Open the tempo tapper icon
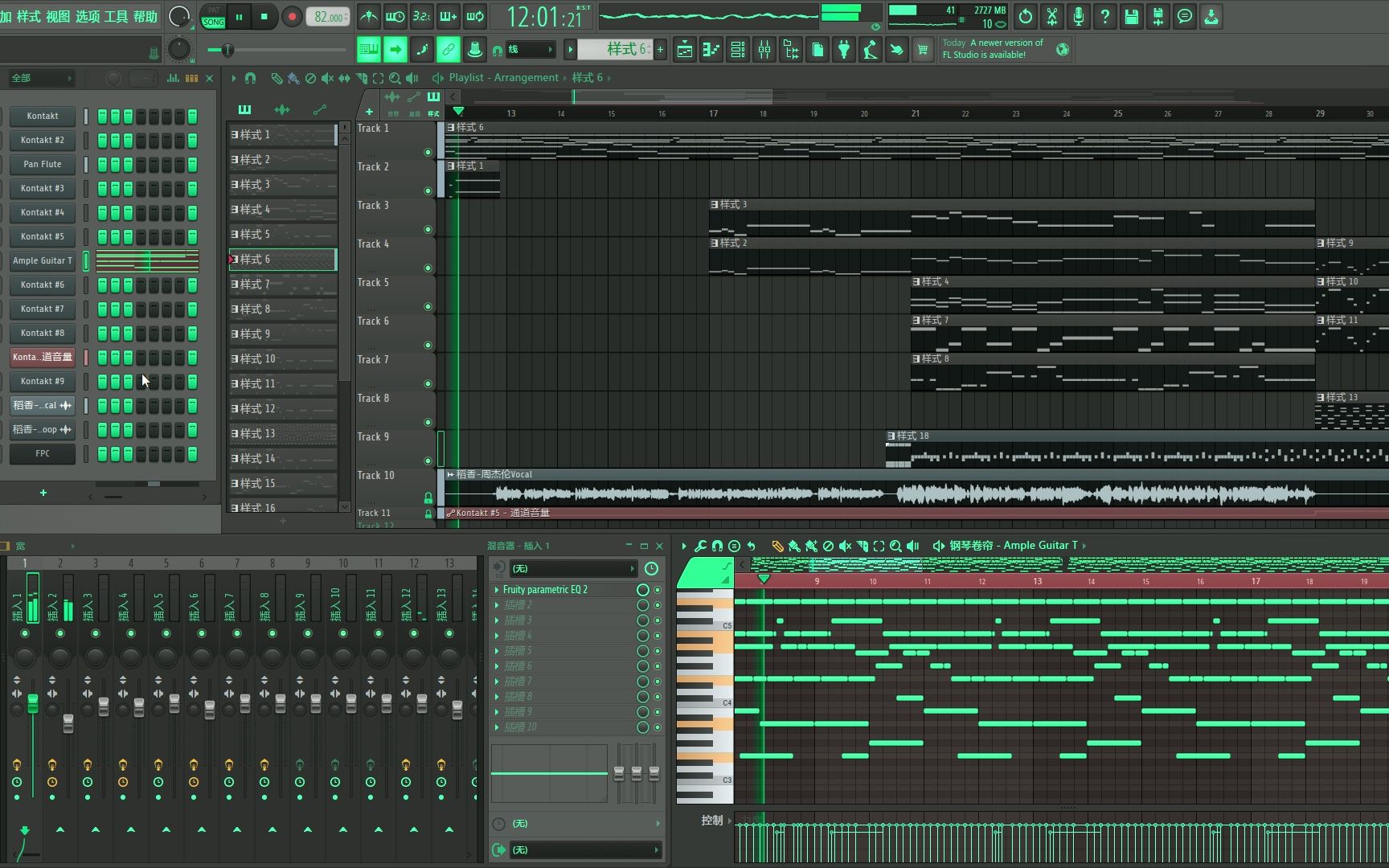 coord(871,50)
